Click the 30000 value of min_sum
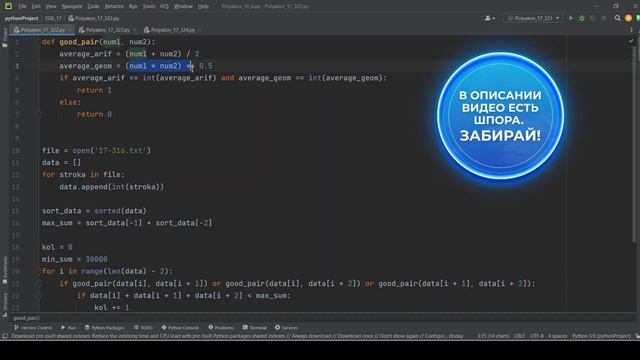This screenshot has width=640, height=360. [x=96, y=259]
